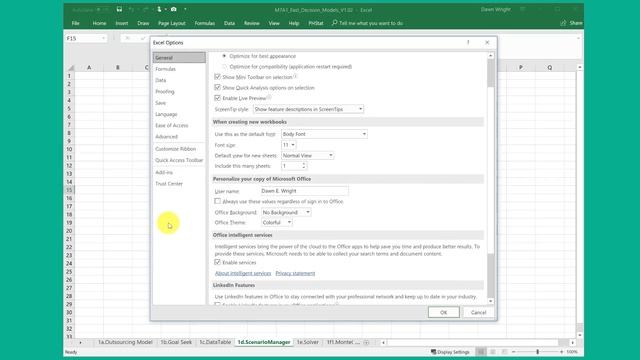Click the enter checkmark in formula bar
Image resolution: width=640 pixels, height=360 pixels.
pyautogui.click(x=142, y=38)
